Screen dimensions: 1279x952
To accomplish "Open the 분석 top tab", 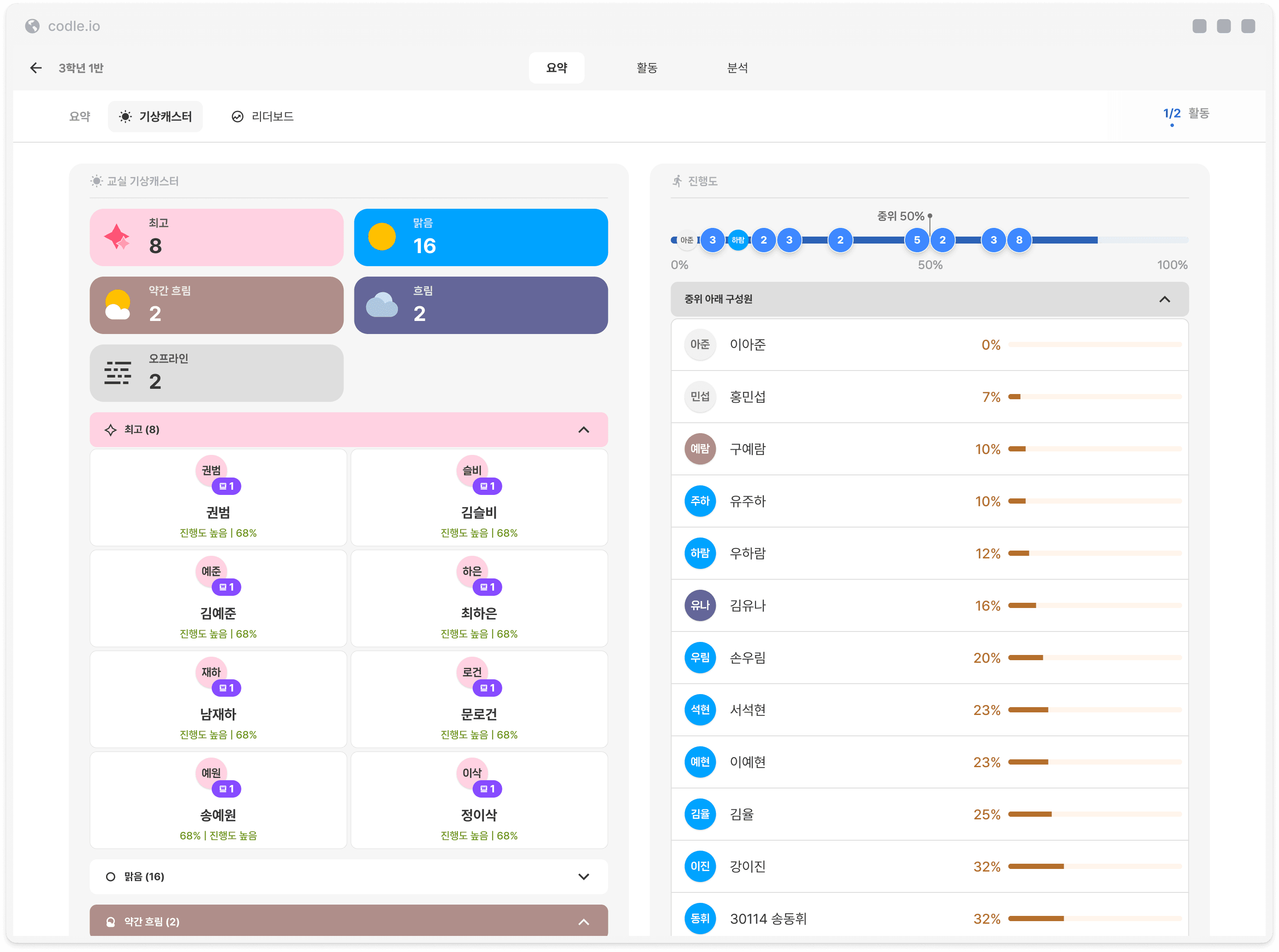I will (x=737, y=68).
